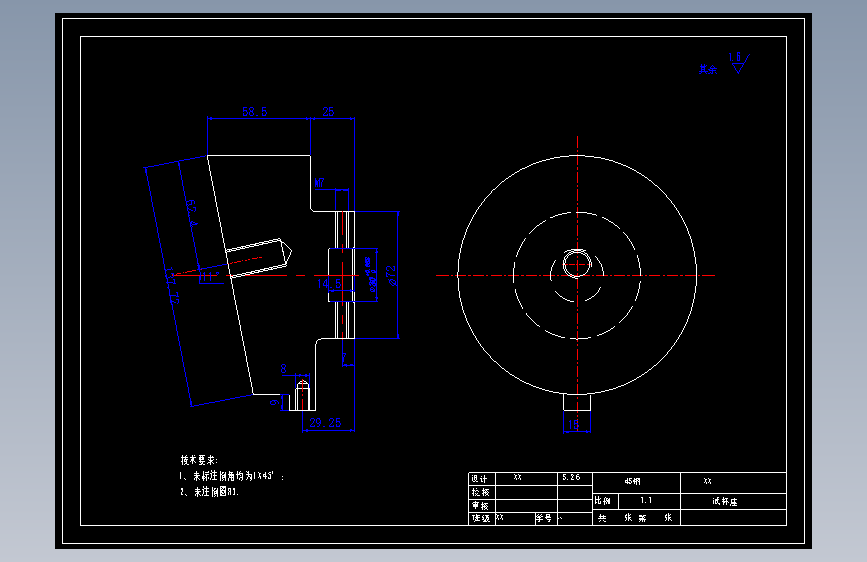Pick the 学号 cell
This screenshot has width=867, height=562.
coord(544,518)
